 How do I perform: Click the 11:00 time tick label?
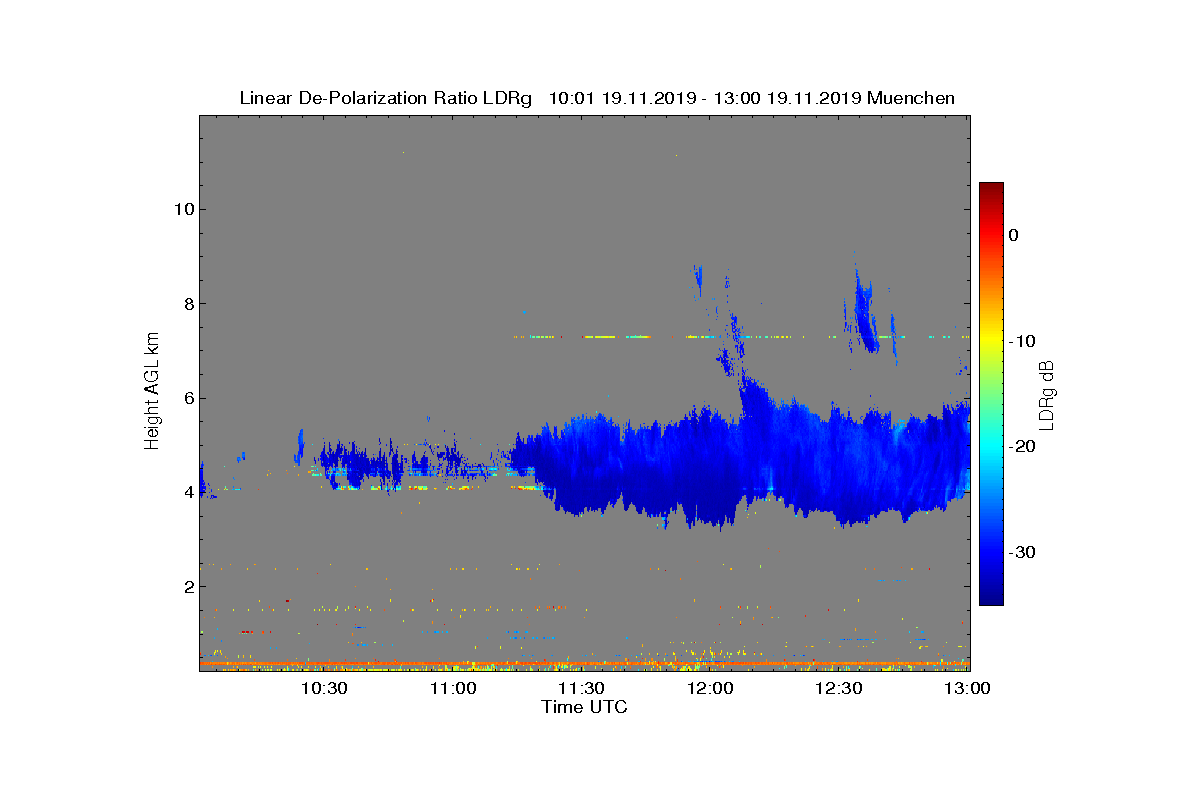click(452, 688)
